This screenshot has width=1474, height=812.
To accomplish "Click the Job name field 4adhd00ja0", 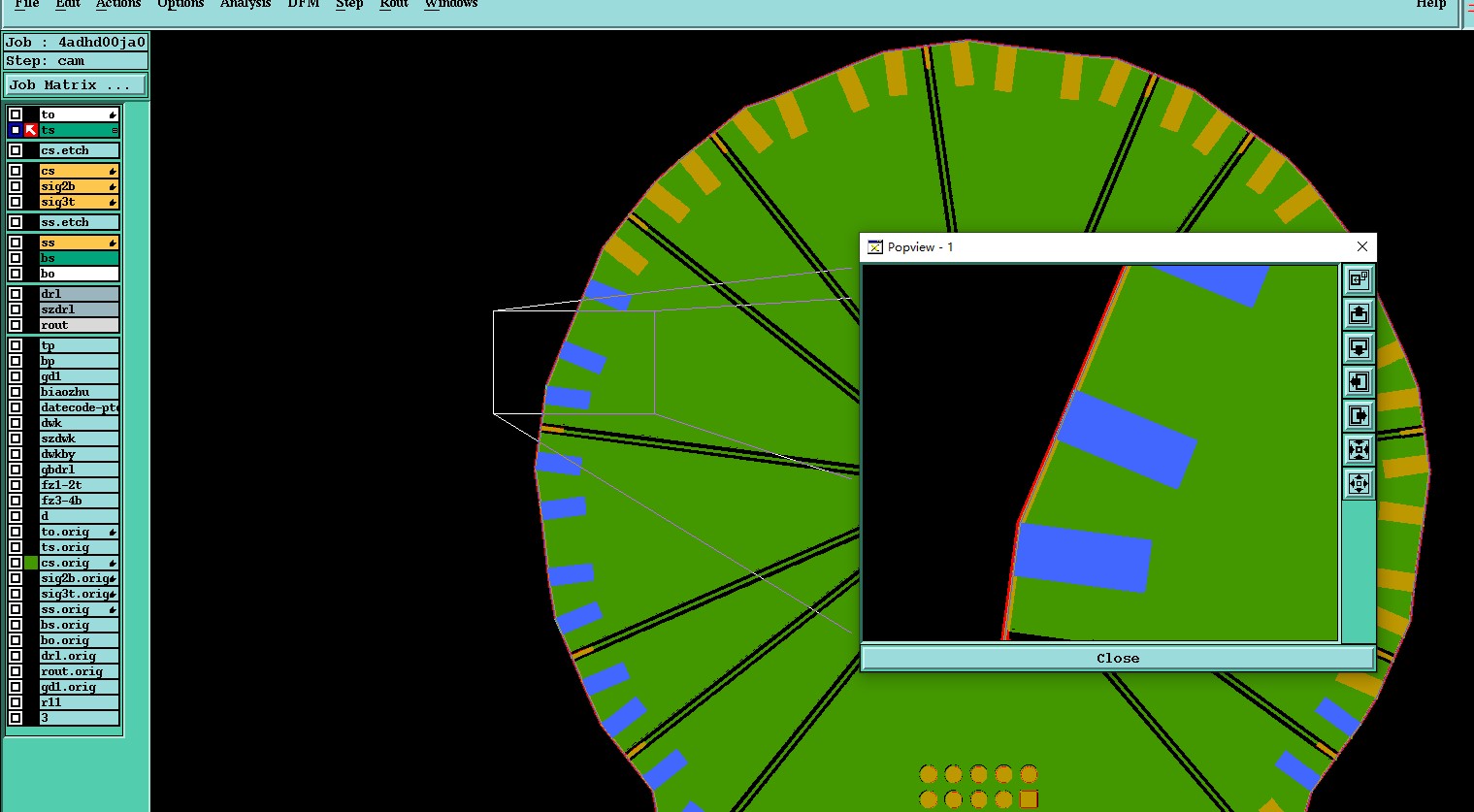I will coord(76,42).
